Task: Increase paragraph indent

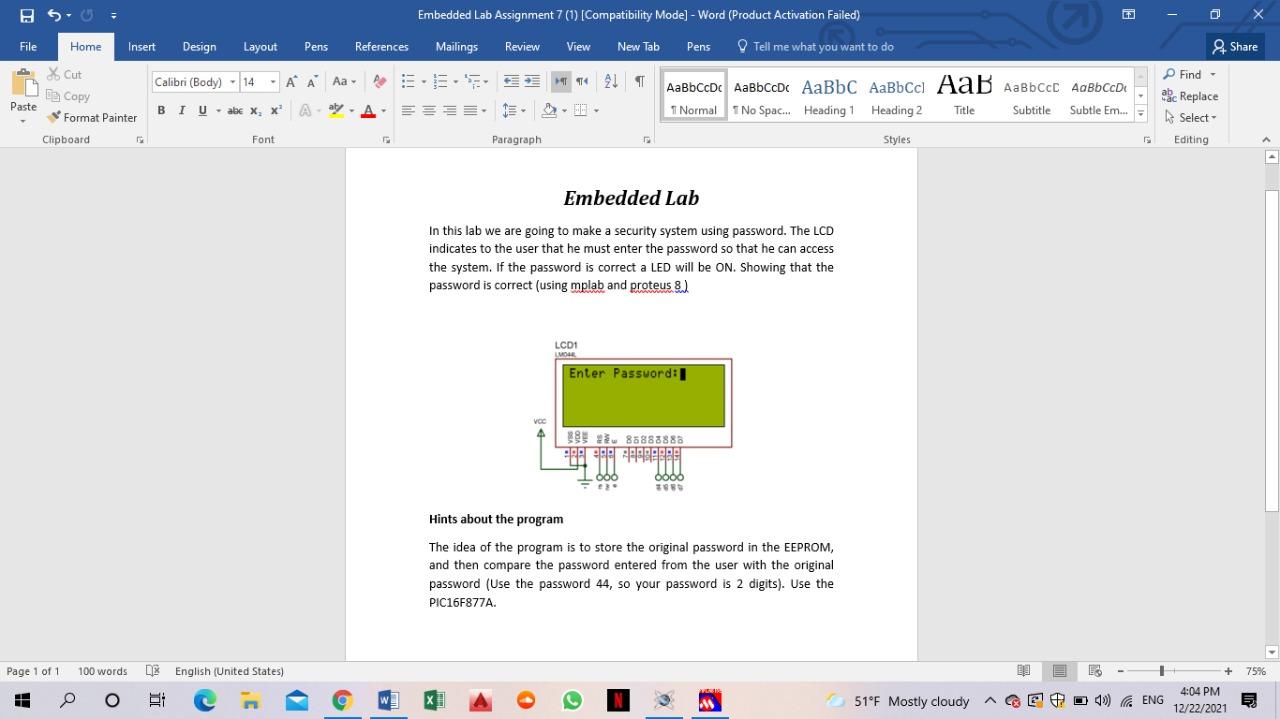Action: [x=532, y=82]
